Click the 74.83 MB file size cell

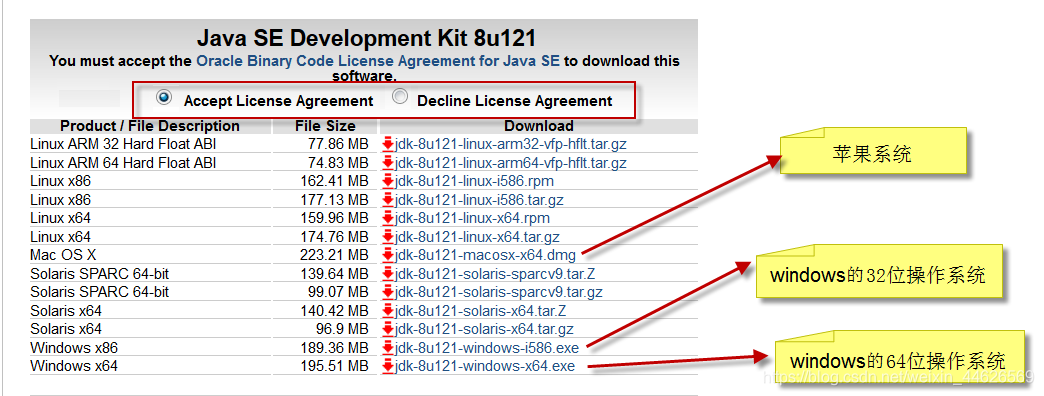338,162
